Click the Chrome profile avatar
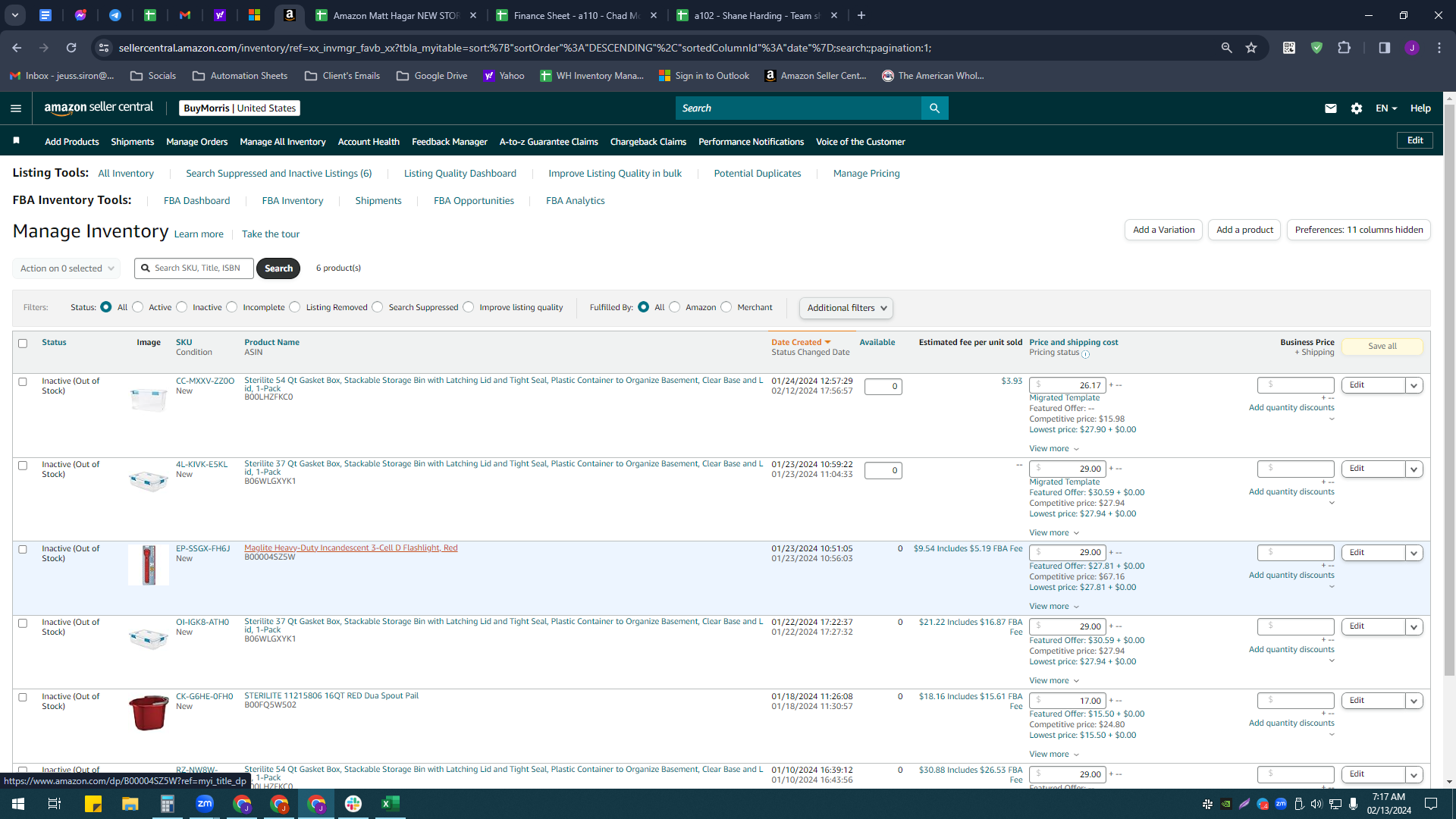This screenshot has width=1456, height=819. tap(1412, 48)
